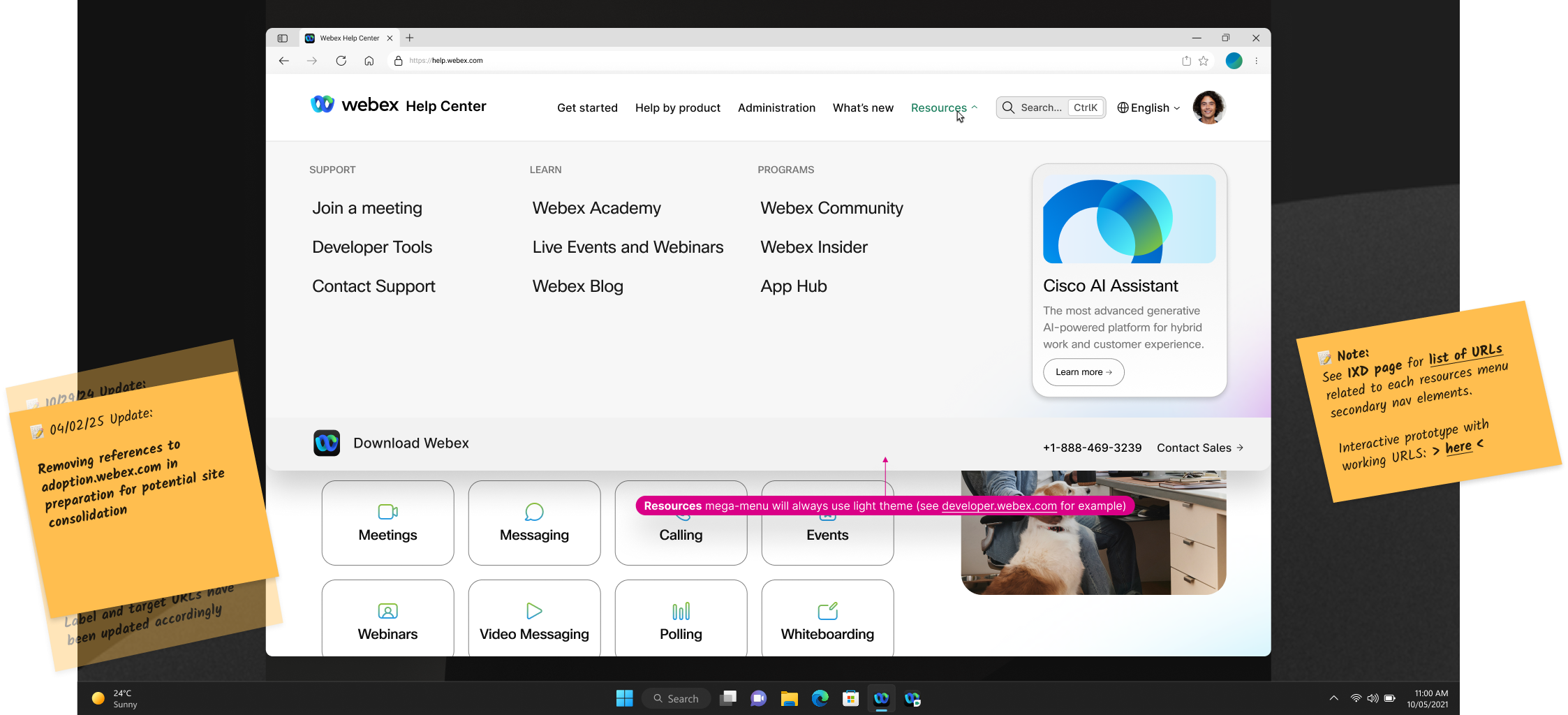Viewport: 1568px width, 715px height.
Task: Open the browser three-dot options menu
Action: click(x=1256, y=61)
